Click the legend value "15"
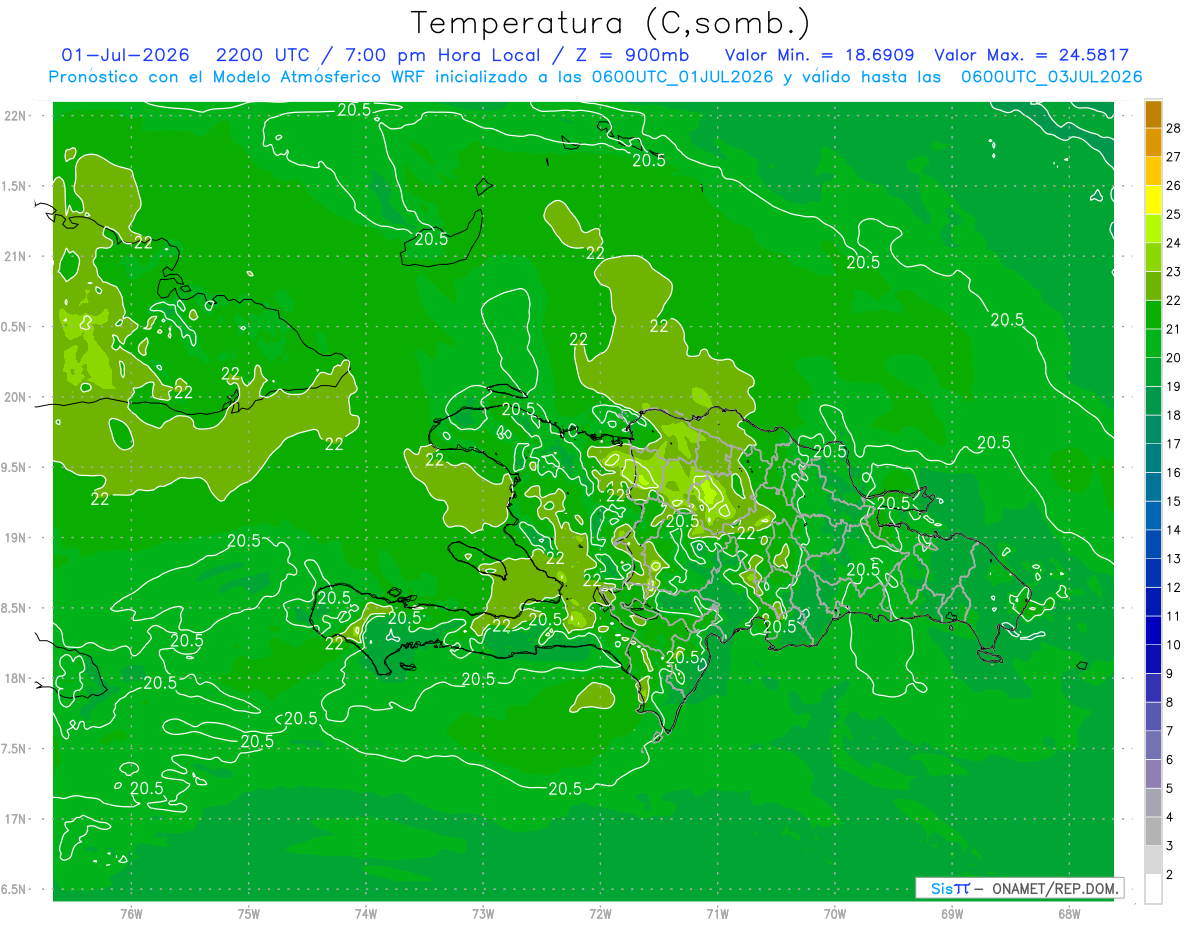 1174,501
